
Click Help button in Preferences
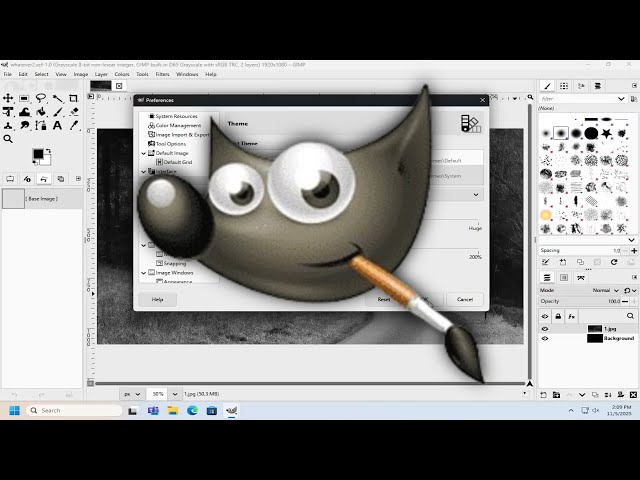(158, 300)
